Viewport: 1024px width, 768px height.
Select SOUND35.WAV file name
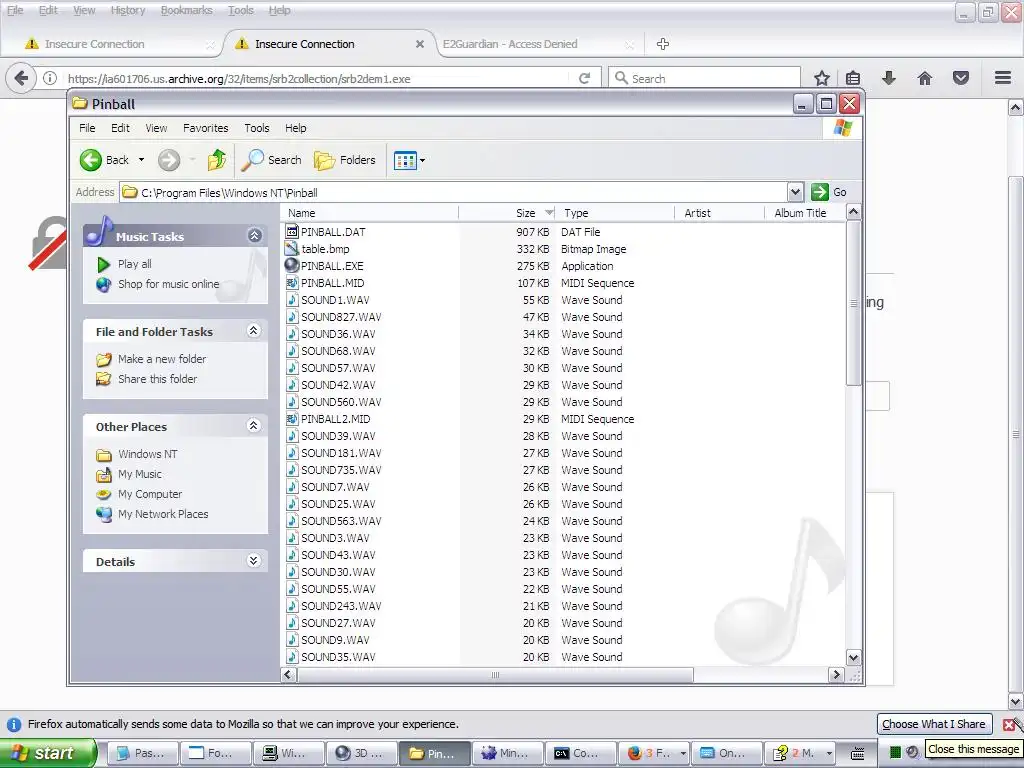pyautogui.click(x=338, y=657)
